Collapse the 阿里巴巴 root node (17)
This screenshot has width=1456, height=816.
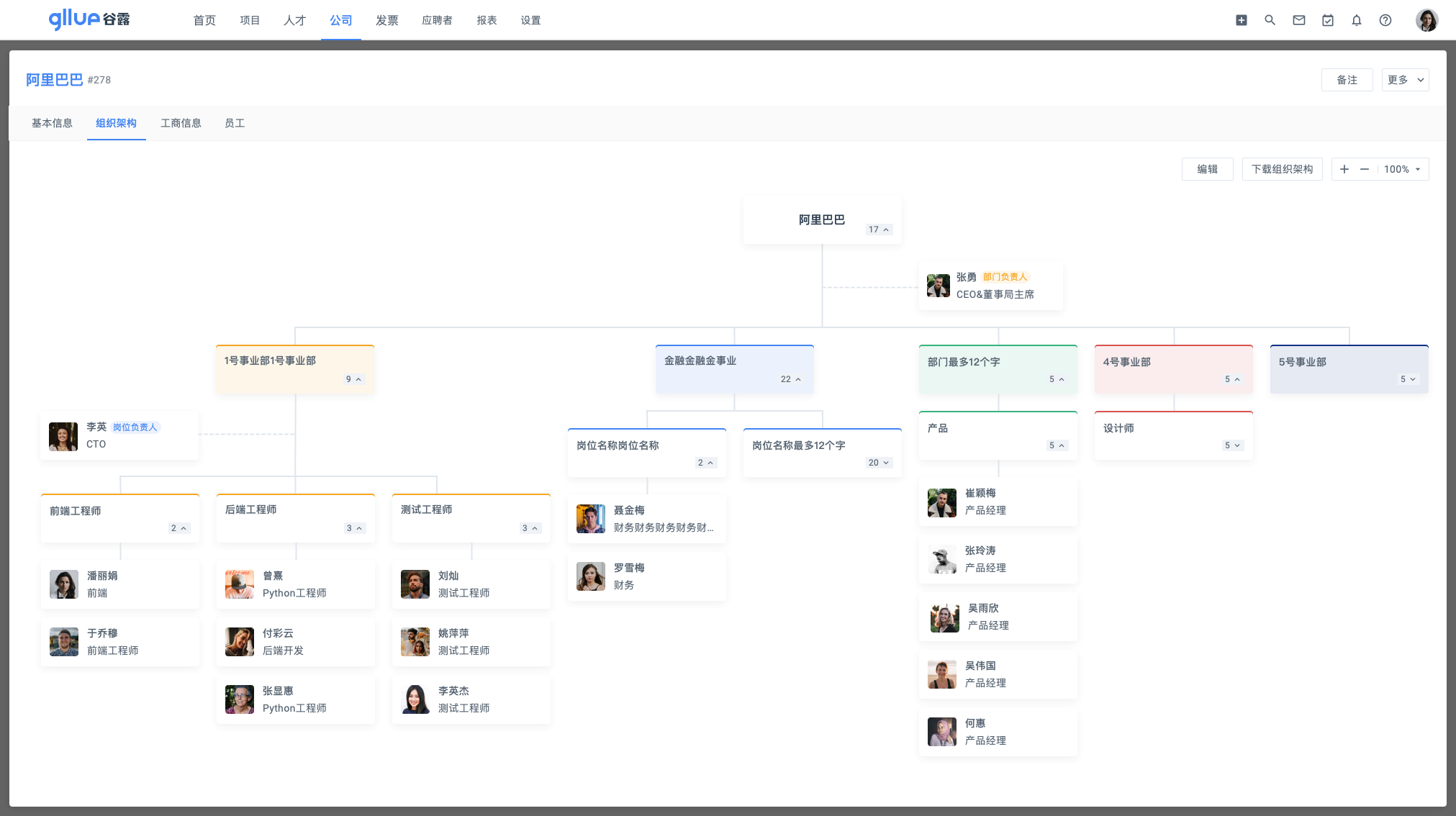click(879, 230)
